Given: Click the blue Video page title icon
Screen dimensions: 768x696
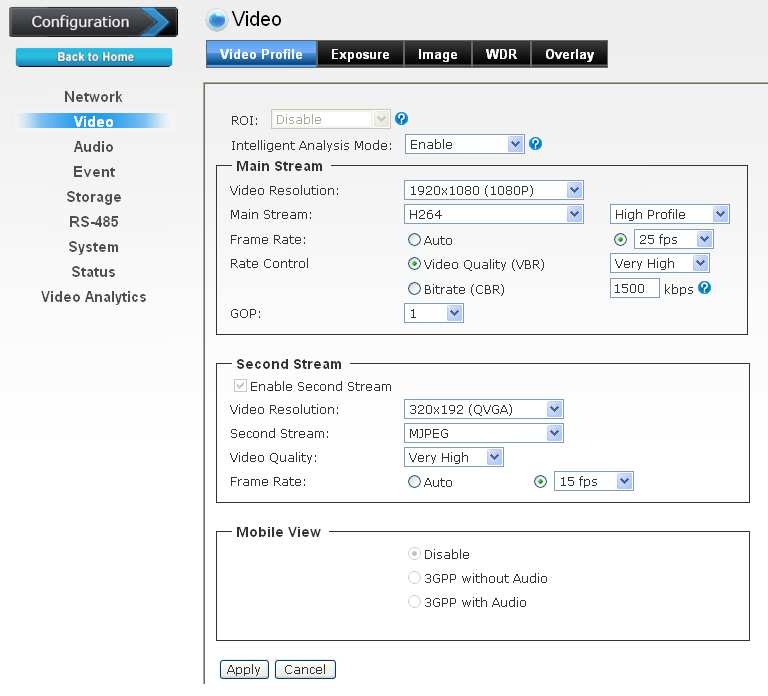Looking at the screenshot, I should tap(216, 20).
